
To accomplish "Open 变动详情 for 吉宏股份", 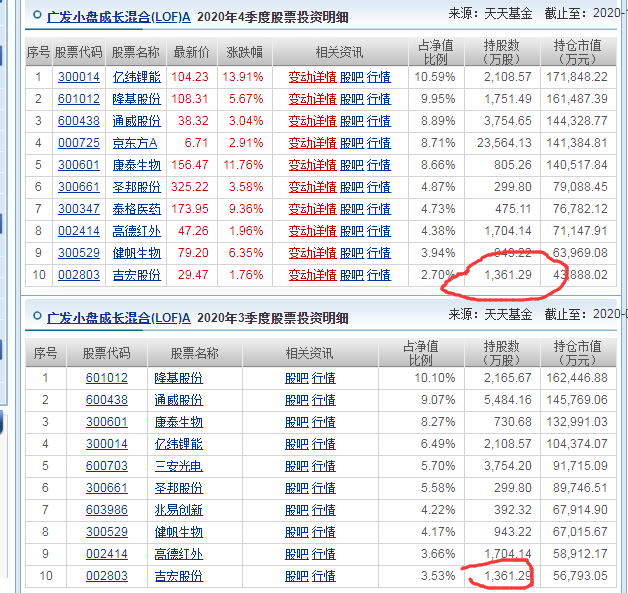I will click(312, 275).
